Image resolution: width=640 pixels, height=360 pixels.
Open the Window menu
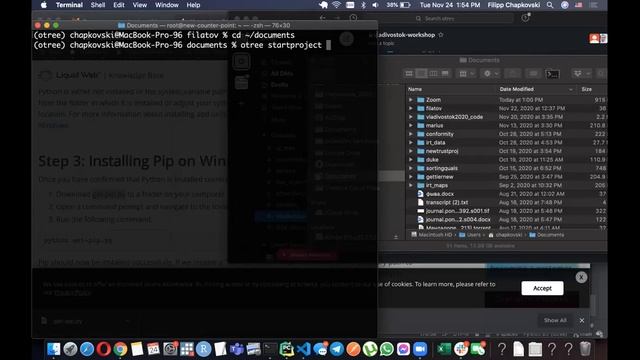click(167, 5)
